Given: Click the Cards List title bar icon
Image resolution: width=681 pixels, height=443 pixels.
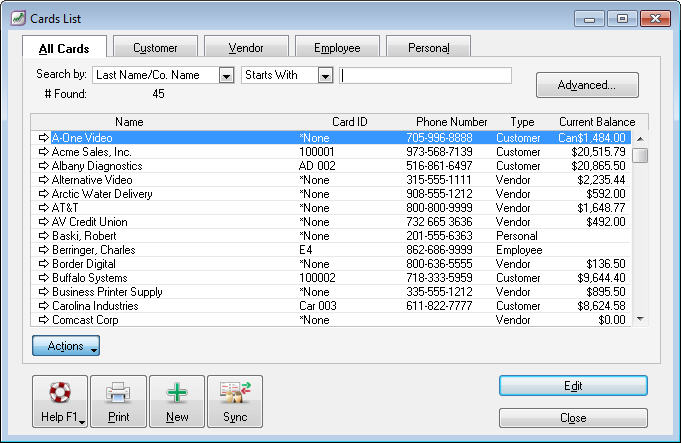Looking at the screenshot, I should (x=18, y=18).
